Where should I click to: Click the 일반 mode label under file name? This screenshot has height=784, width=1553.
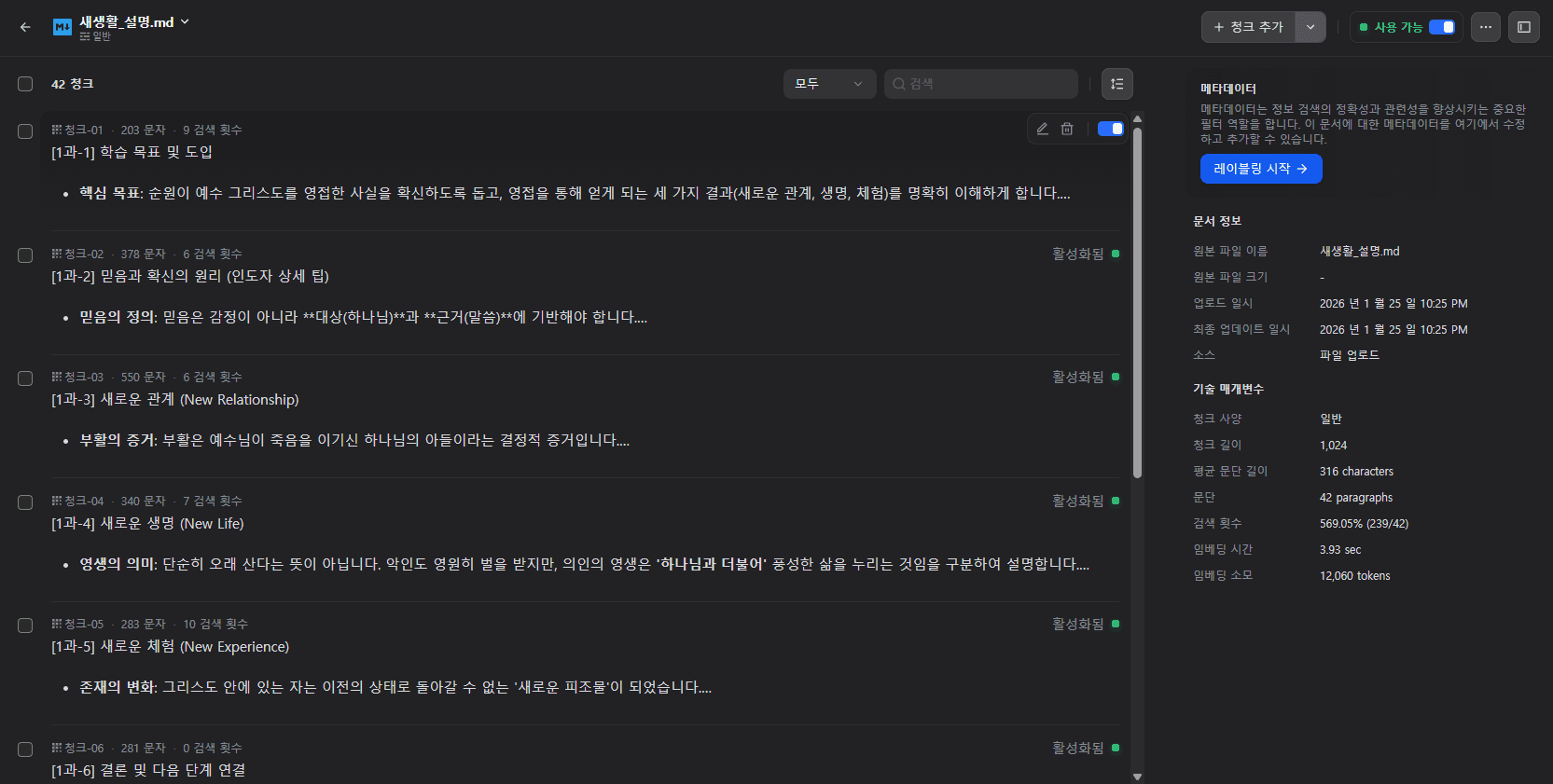coord(95,36)
